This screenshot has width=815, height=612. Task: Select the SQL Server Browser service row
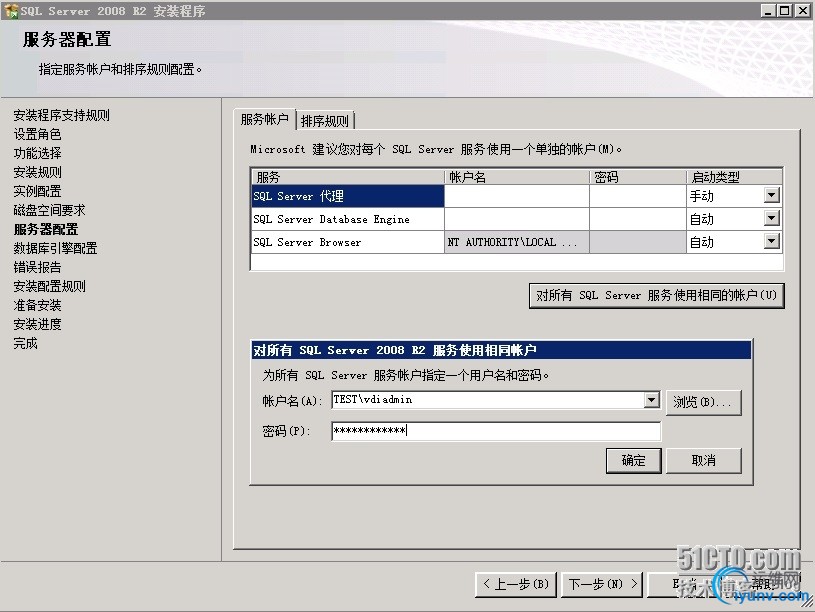coord(347,242)
